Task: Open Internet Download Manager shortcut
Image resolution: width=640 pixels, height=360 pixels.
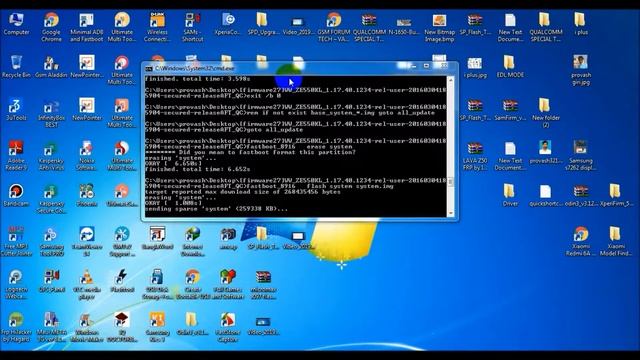Action: tap(192, 241)
